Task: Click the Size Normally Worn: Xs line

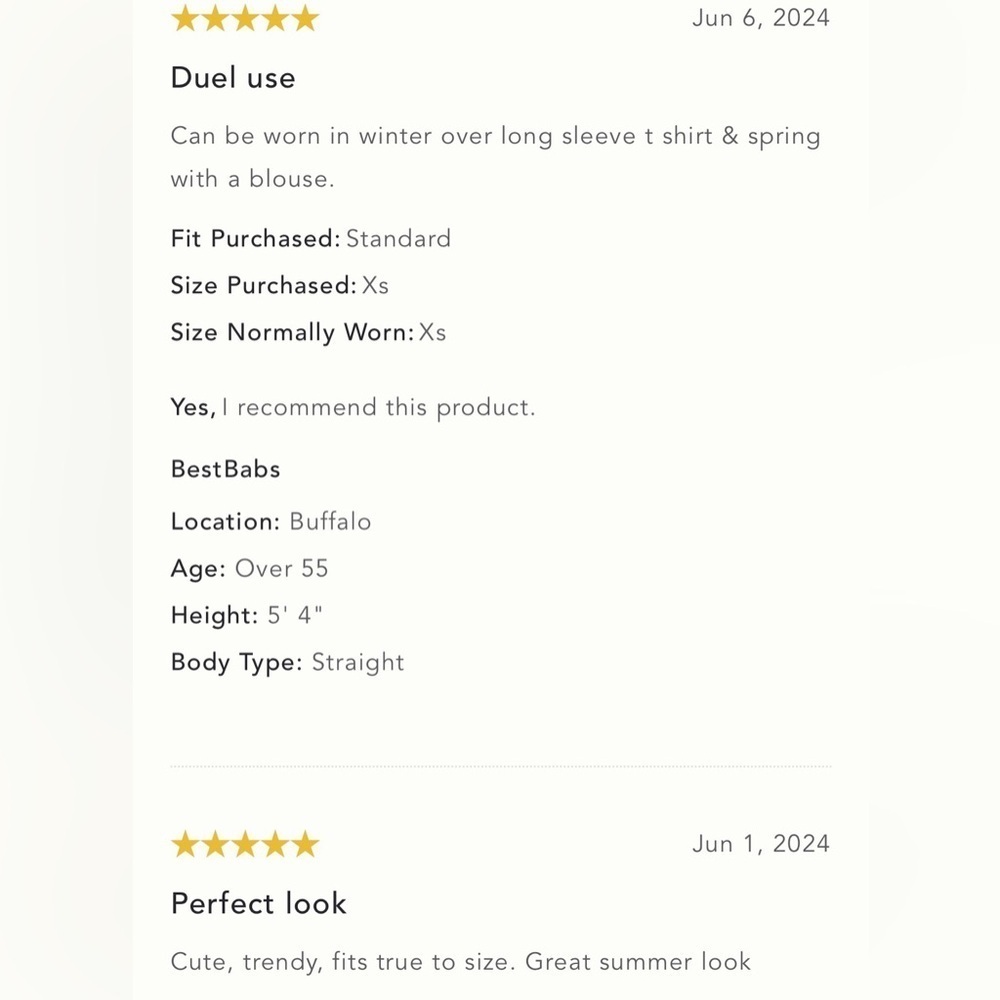Action: (x=308, y=332)
